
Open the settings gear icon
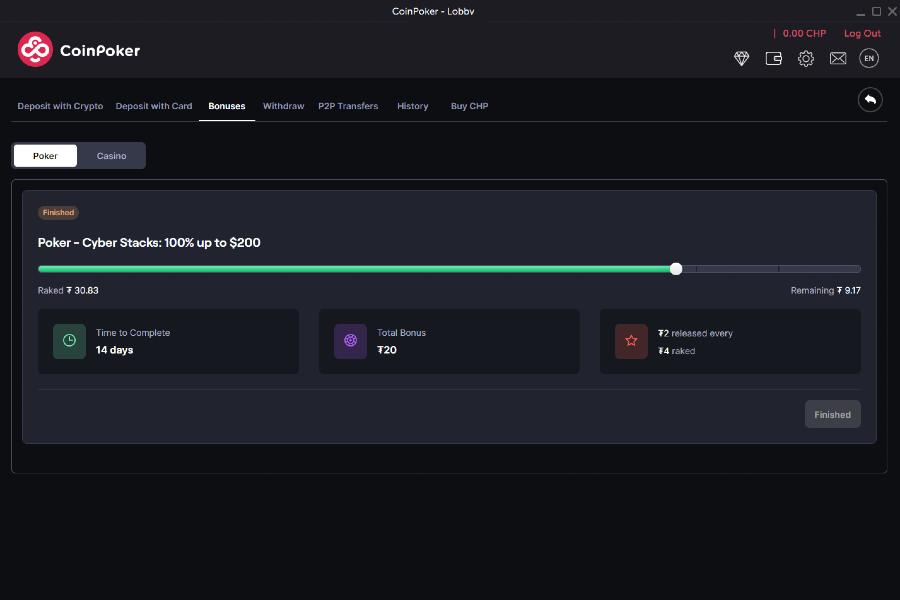806,59
